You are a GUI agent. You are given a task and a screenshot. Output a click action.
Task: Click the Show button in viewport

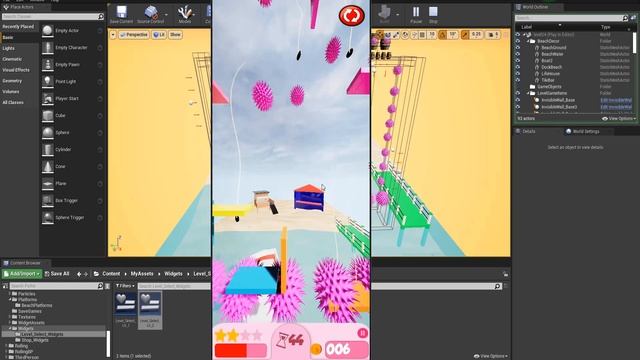(175, 35)
